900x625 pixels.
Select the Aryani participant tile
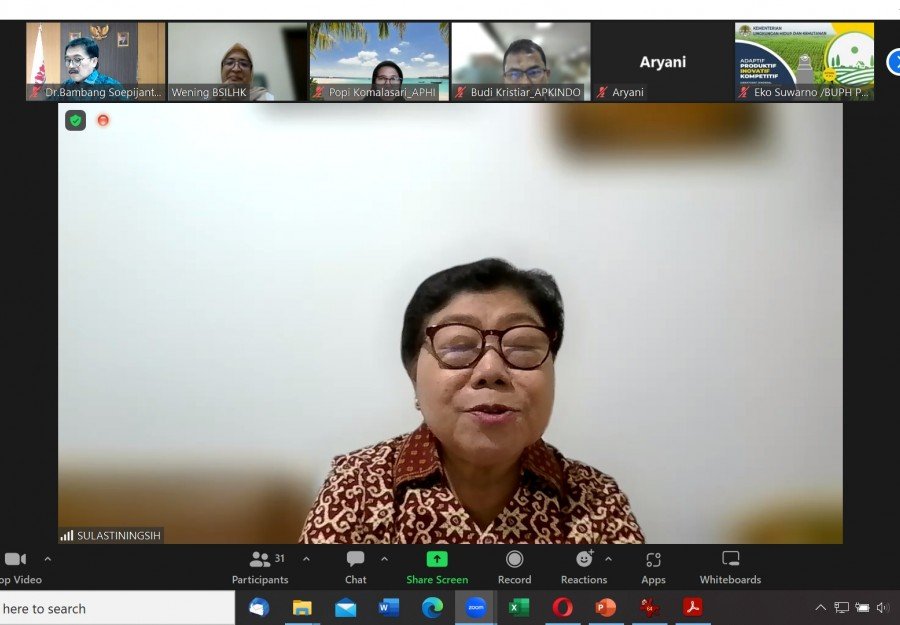(662, 61)
